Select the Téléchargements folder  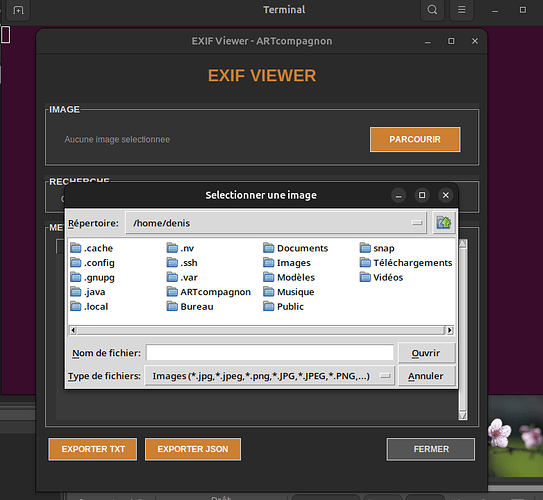click(x=406, y=263)
